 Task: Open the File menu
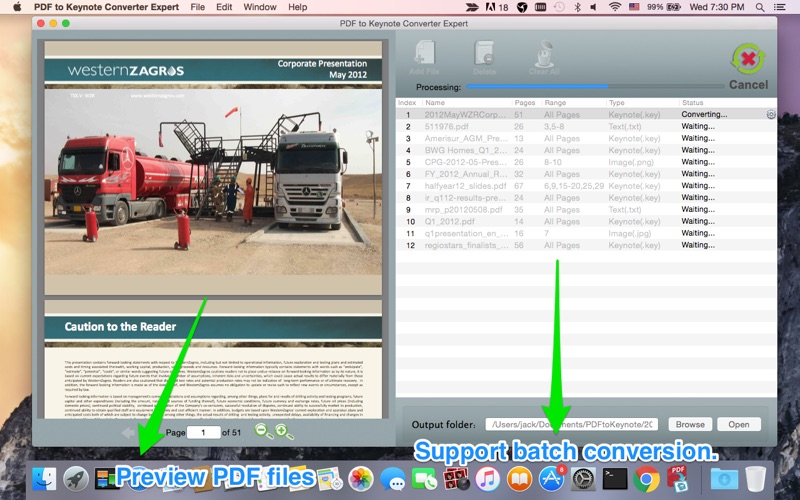tap(197, 7)
